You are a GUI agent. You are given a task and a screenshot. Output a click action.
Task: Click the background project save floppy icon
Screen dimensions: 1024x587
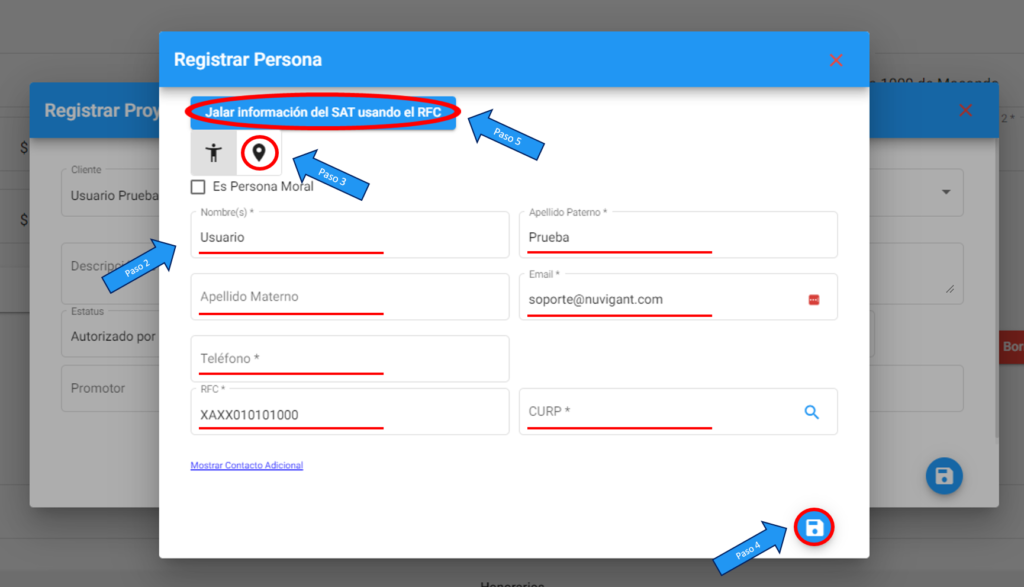point(944,476)
